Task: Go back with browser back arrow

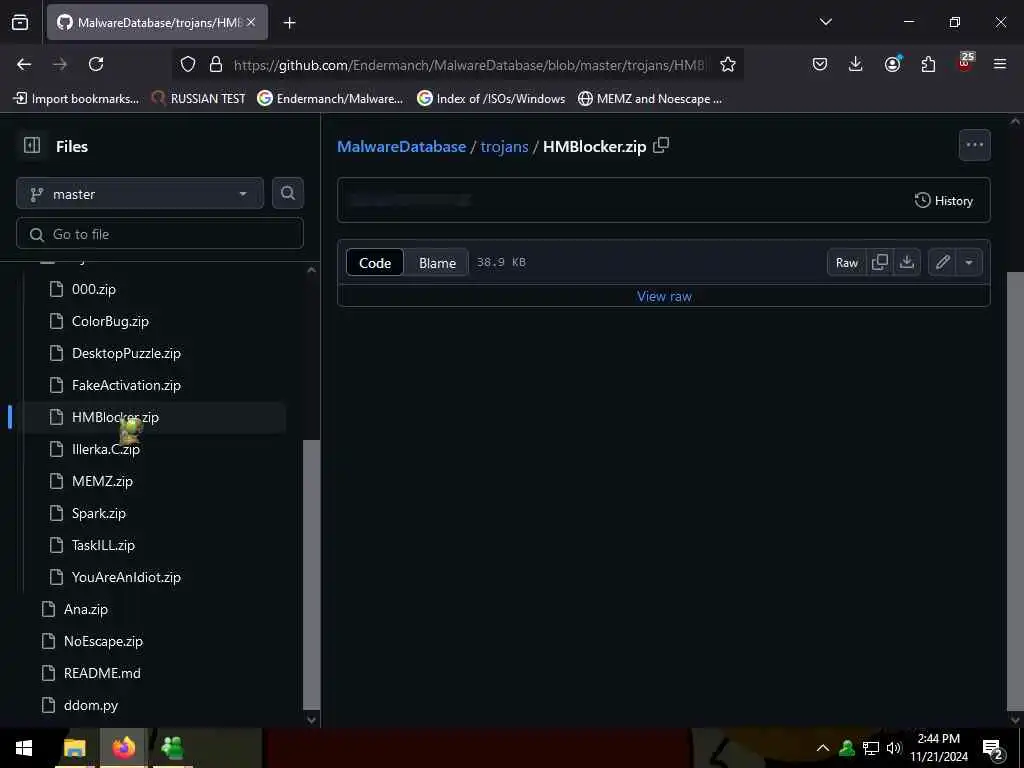Action: pyautogui.click(x=24, y=64)
